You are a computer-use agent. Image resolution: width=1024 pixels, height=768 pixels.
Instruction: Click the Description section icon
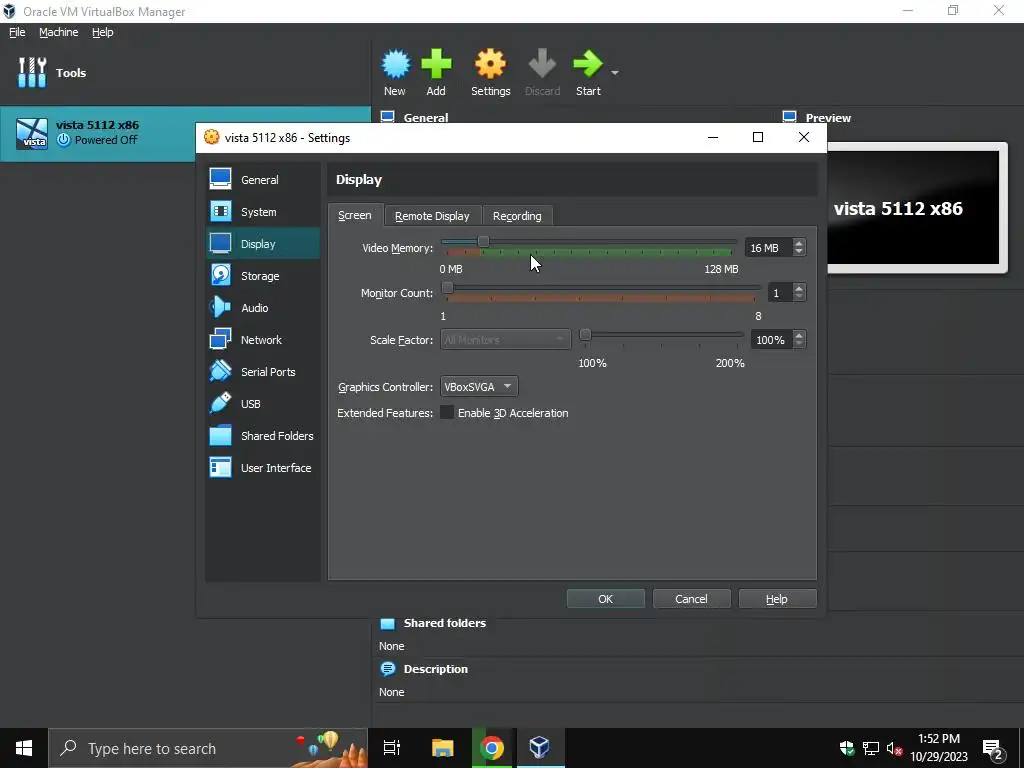(388, 669)
